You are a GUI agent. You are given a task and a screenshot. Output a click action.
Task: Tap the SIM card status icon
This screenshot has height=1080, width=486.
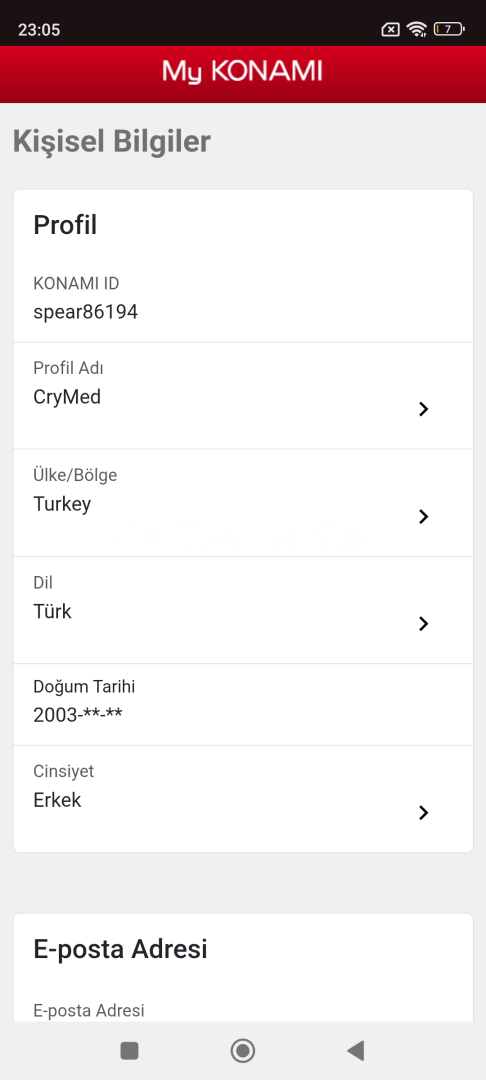(390, 29)
